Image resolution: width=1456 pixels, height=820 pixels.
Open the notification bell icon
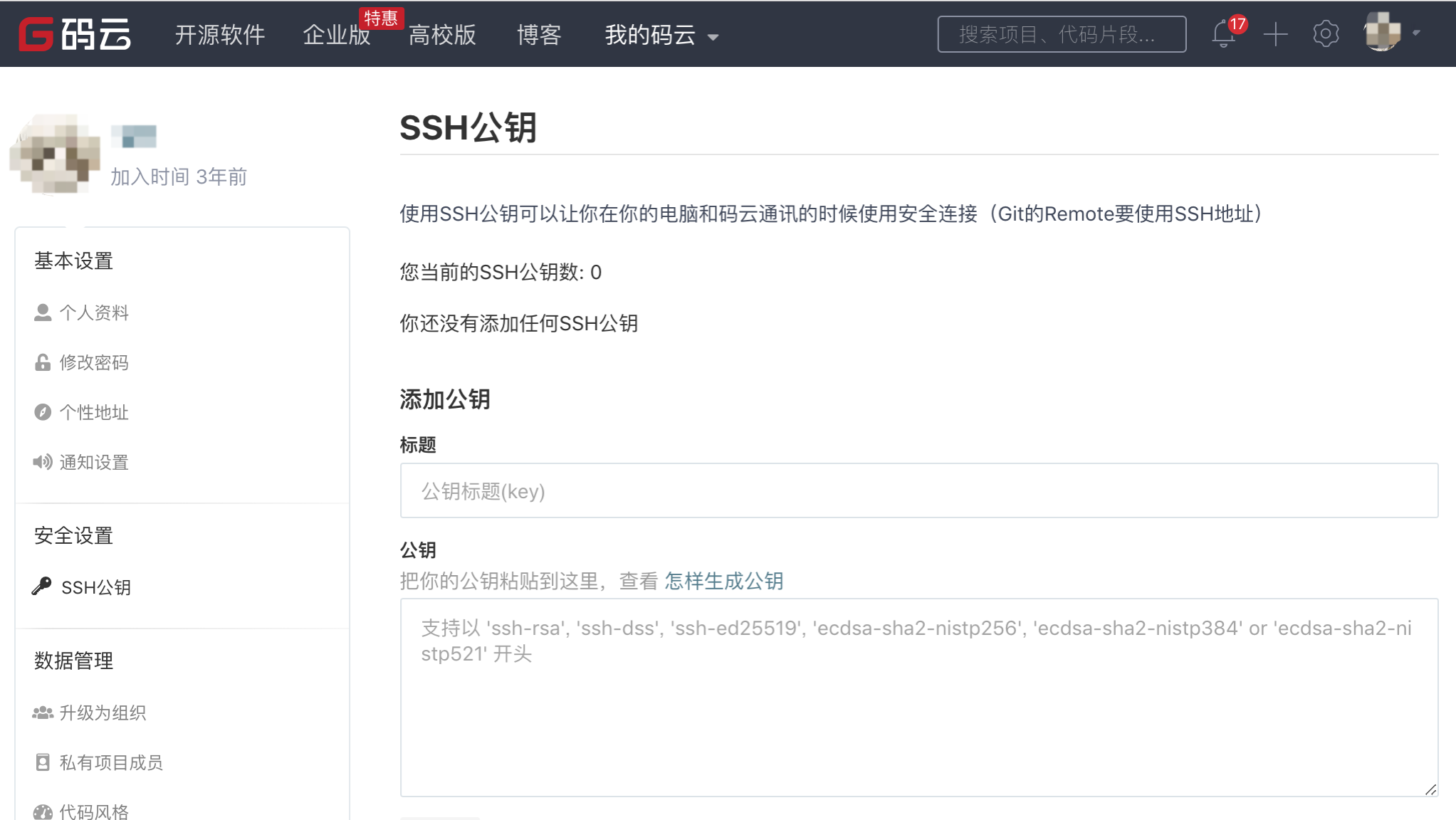coord(1224,34)
